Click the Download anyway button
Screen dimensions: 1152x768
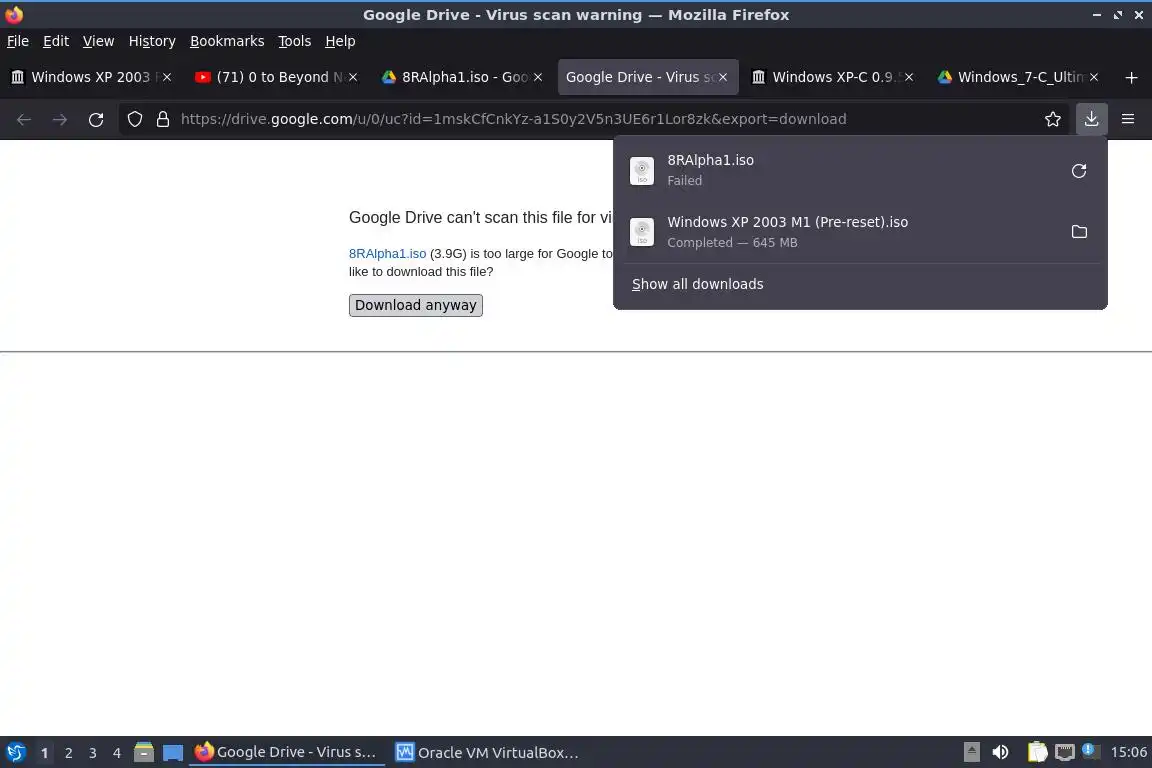click(x=416, y=305)
